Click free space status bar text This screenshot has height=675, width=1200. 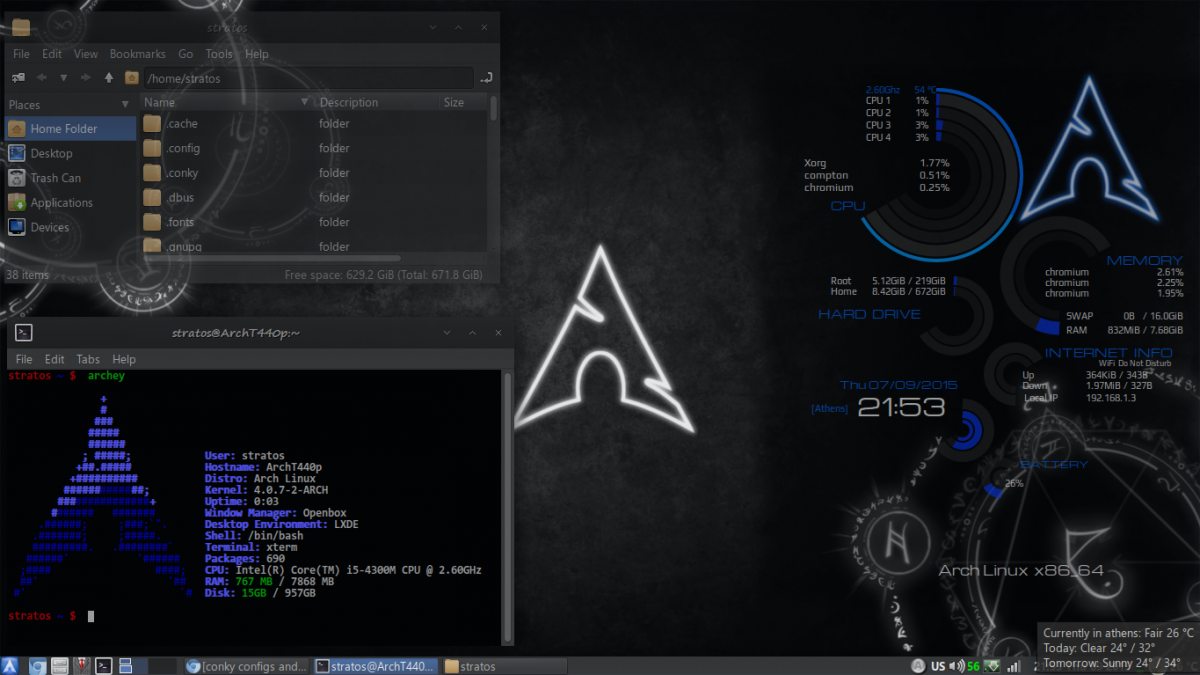tap(383, 274)
